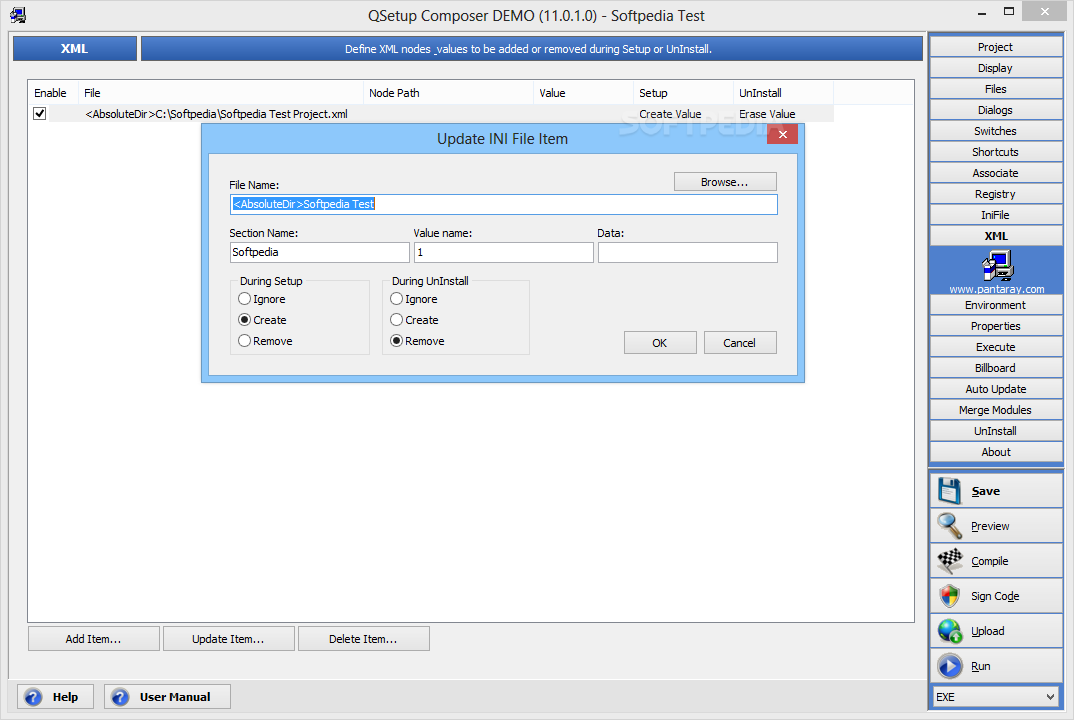Viewport: 1074px width, 720px height.
Task: Click the www.pantaray.com link
Action: (x=997, y=289)
